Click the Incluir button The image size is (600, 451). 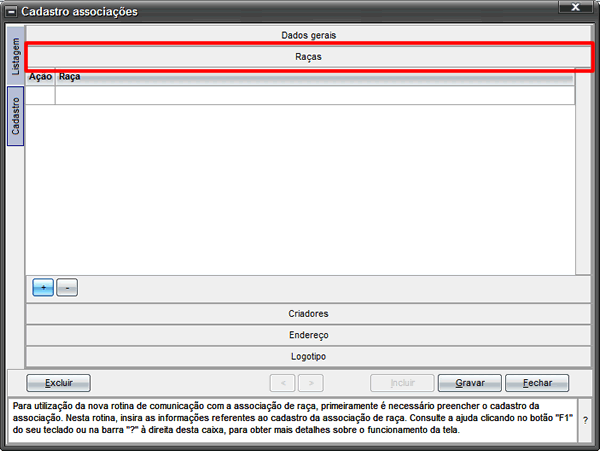coord(402,383)
